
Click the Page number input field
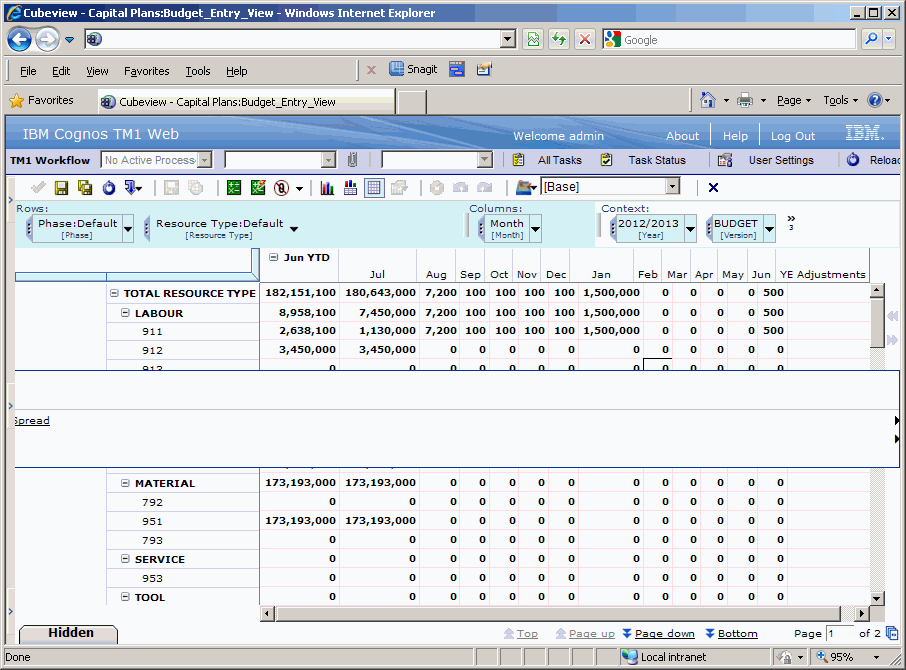(840, 634)
